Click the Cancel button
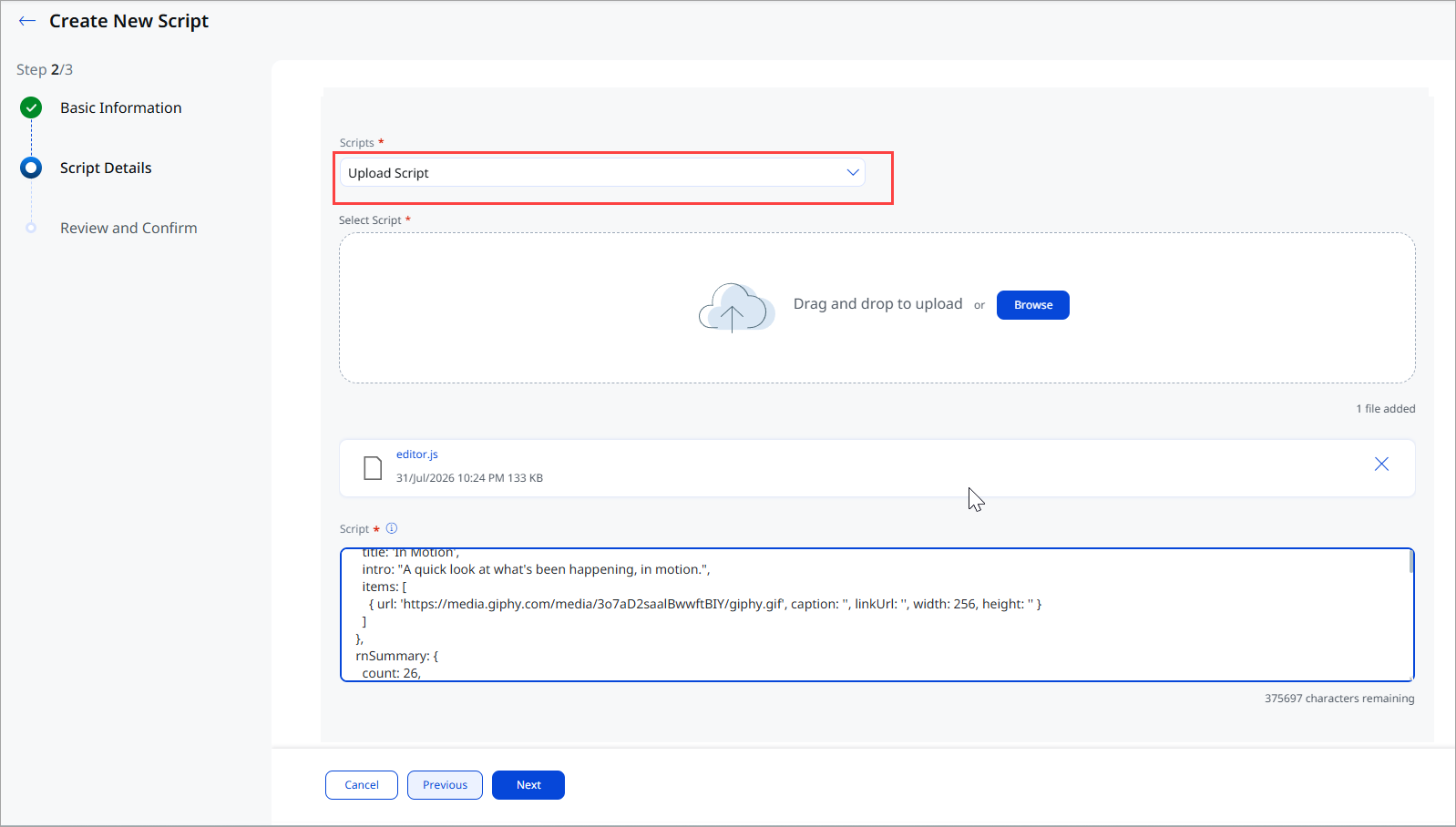This screenshot has height=827, width=1456. (362, 785)
